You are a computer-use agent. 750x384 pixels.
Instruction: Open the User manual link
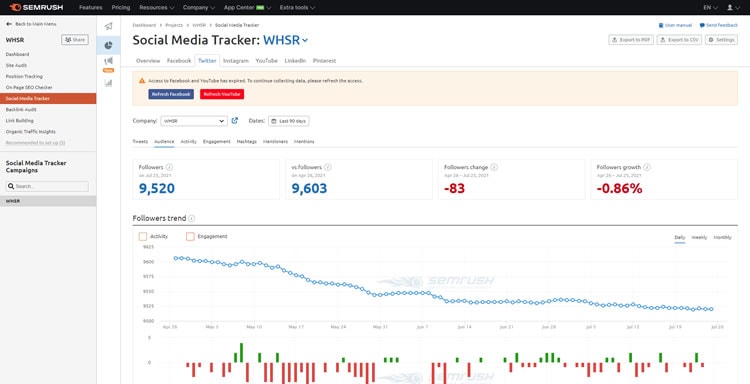pyautogui.click(x=675, y=25)
